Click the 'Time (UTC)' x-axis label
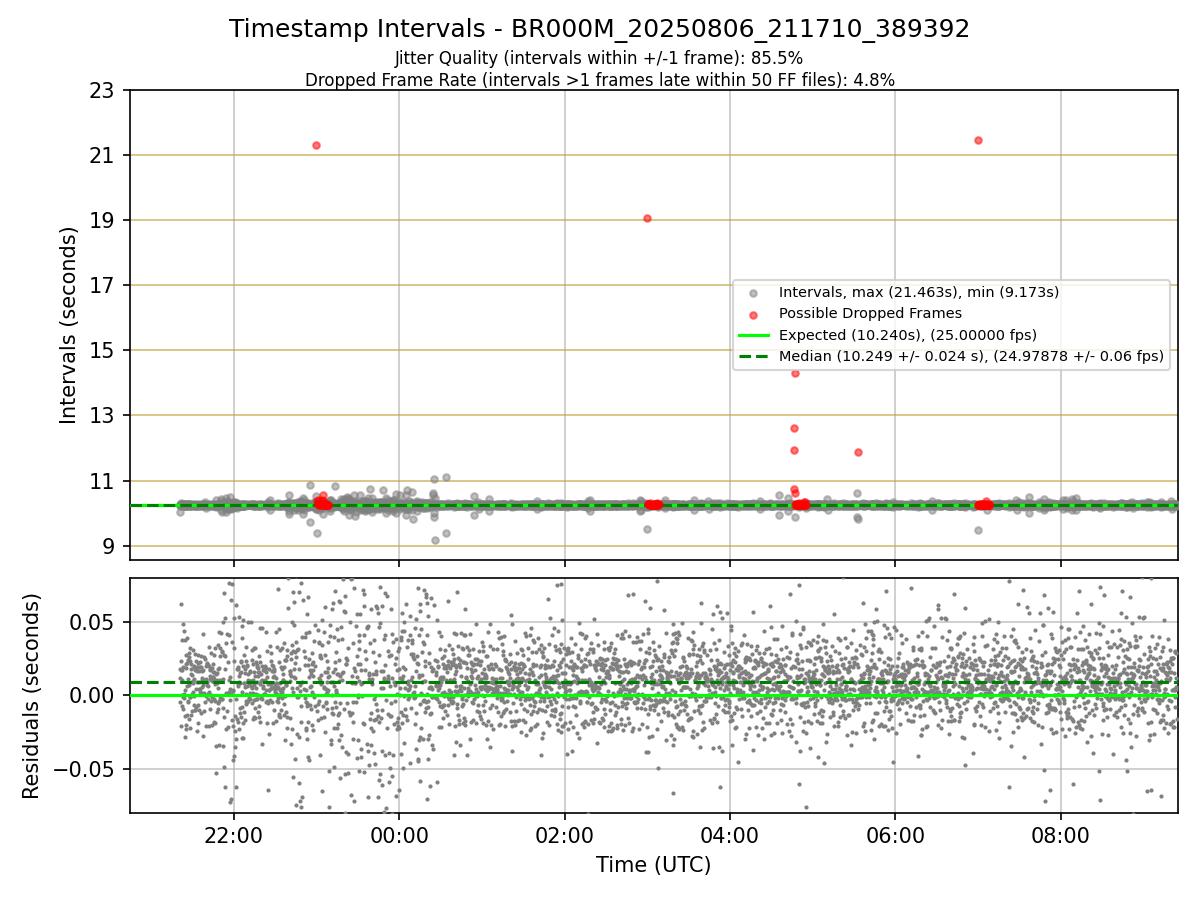This screenshot has width=1200, height=900. click(654, 865)
